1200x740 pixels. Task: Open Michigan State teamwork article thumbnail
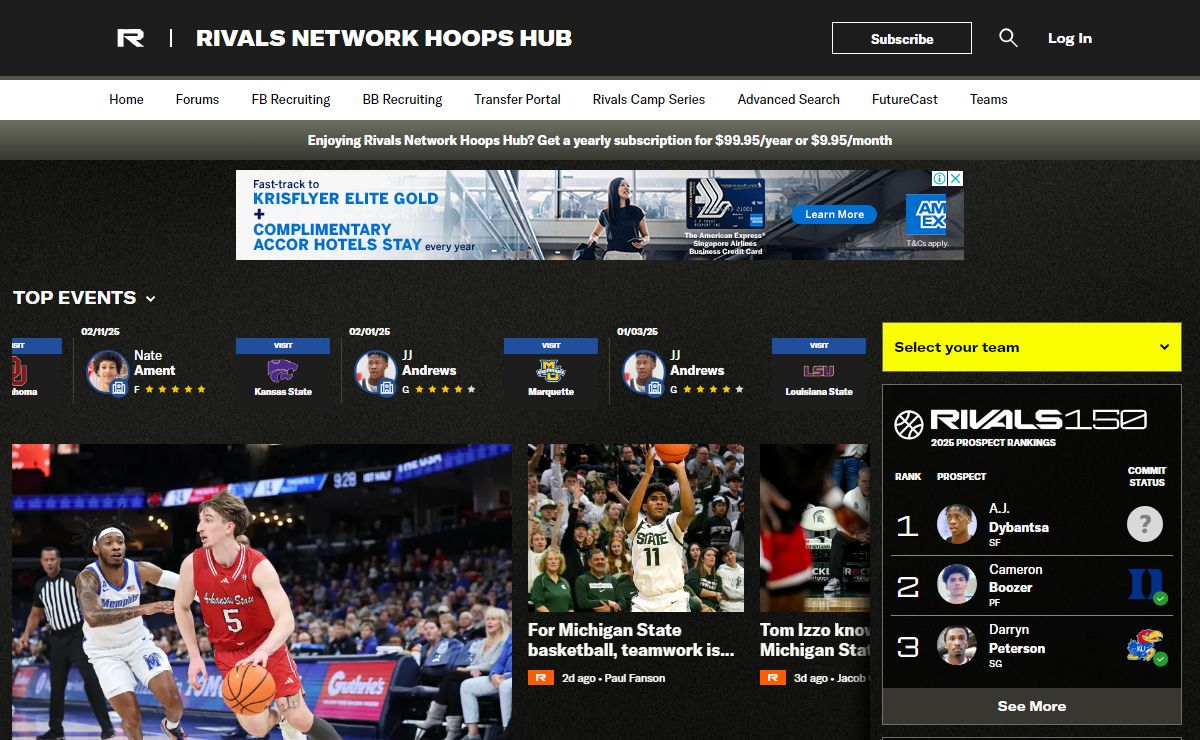point(636,528)
